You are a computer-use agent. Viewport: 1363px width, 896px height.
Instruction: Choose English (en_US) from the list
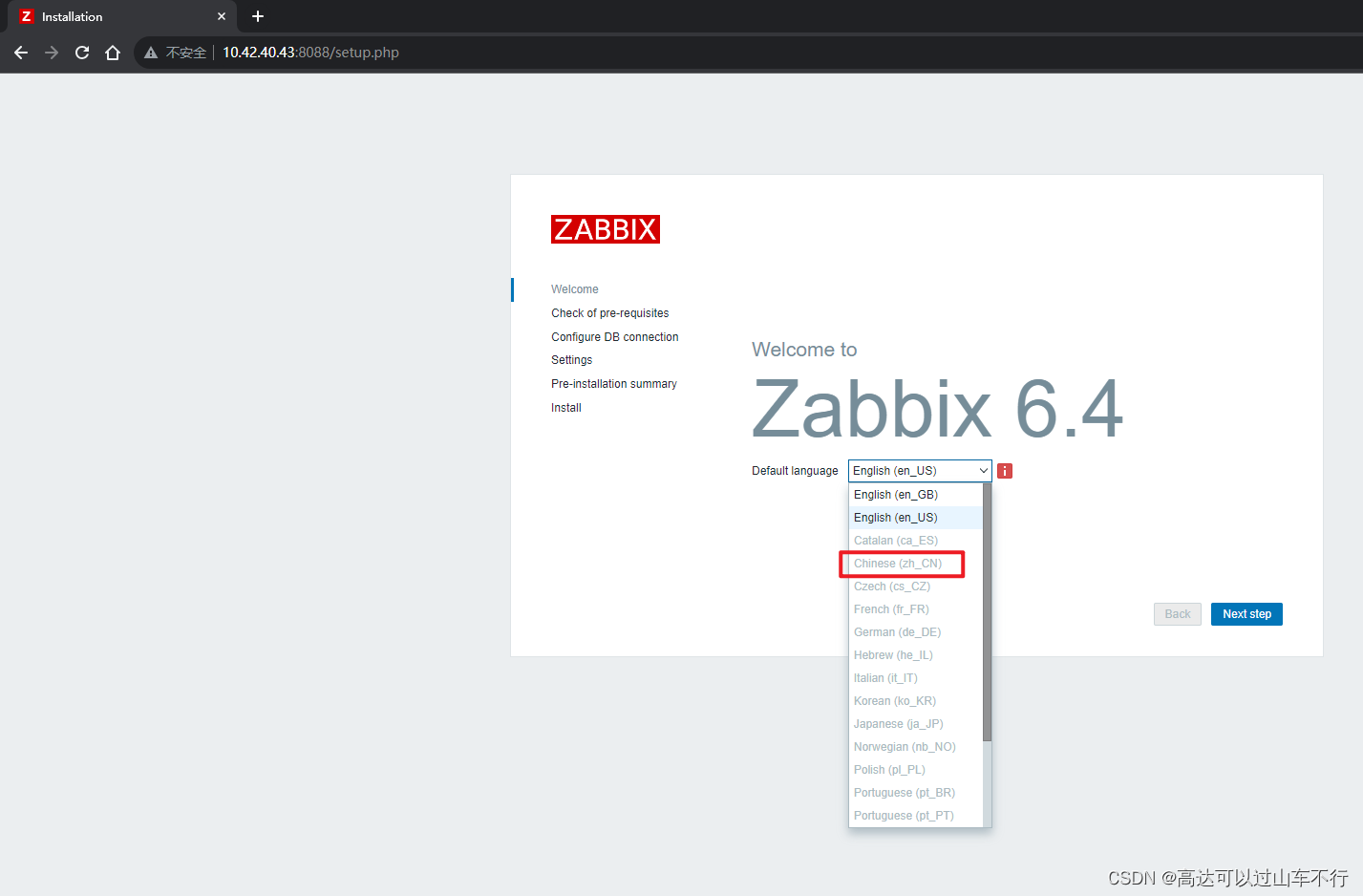pos(915,518)
